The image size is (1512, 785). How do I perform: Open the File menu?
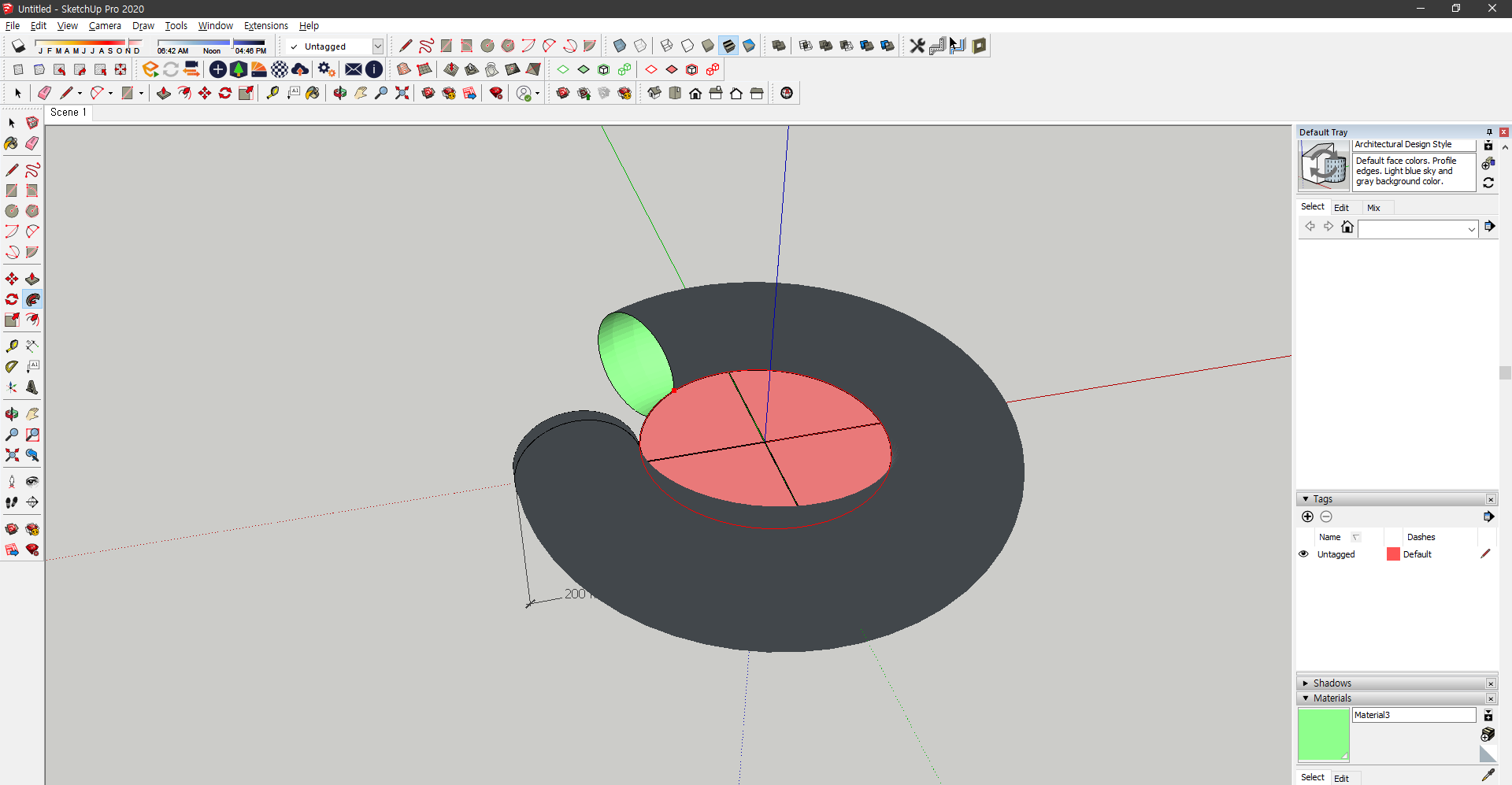pyautogui.click(x=13, y=26)
